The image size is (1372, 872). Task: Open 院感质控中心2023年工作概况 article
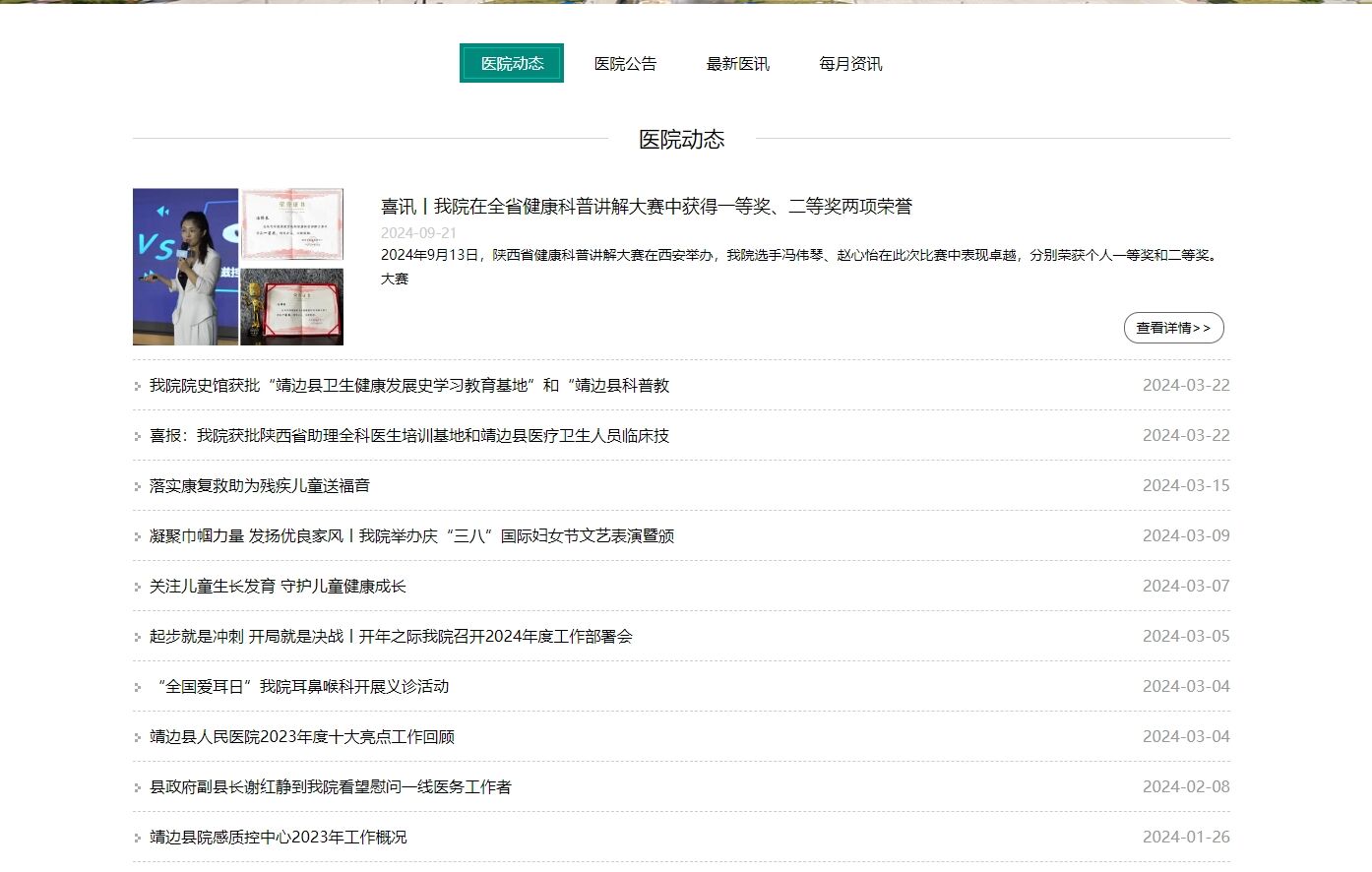[x=278, y=838]
